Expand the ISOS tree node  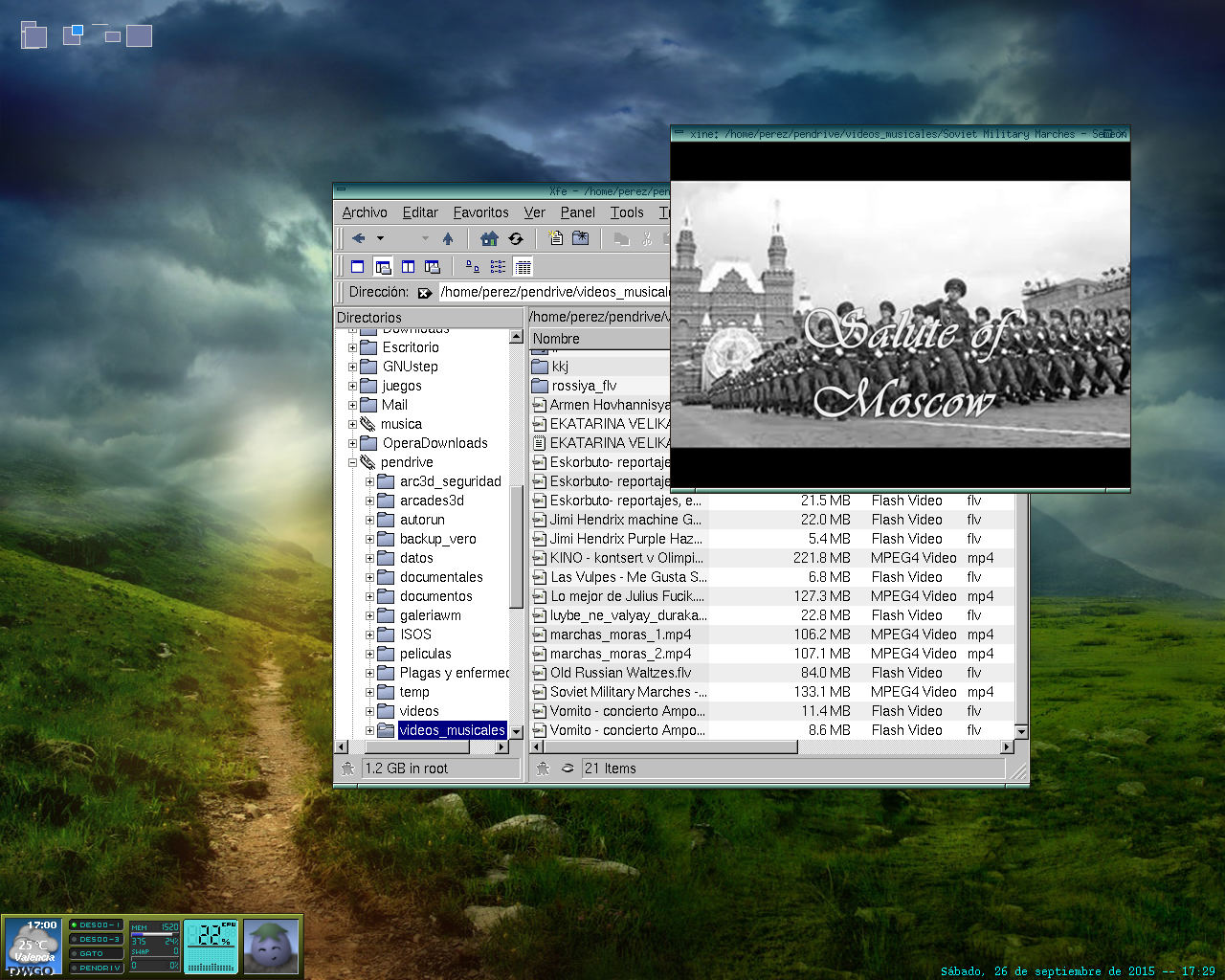click(x=369, y=635)
